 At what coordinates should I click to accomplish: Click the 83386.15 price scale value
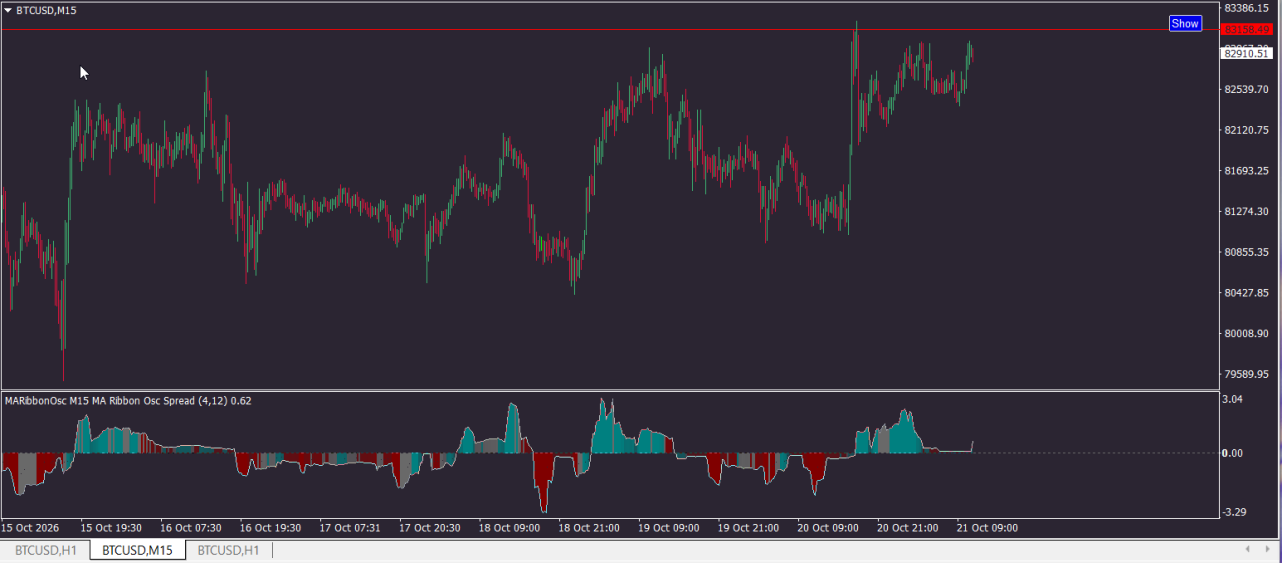[1246, 8]
